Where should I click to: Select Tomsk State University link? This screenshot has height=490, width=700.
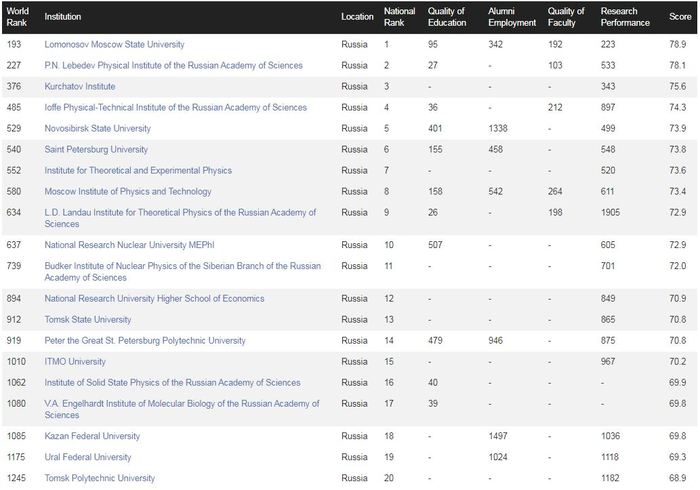coord(88,320)
